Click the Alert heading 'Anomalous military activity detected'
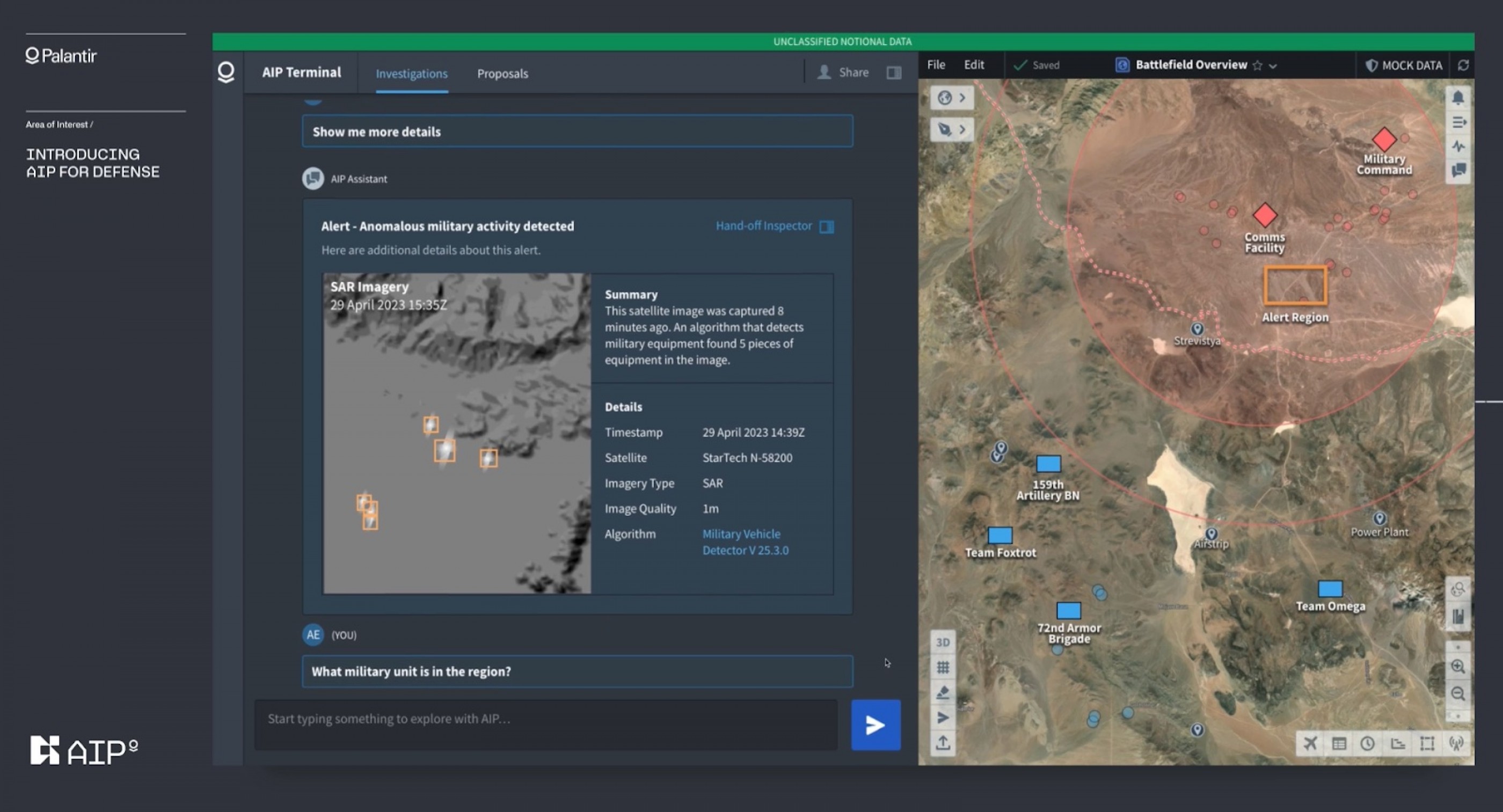The height and width of the screenshot is (812, 1503). pyautogui.click(x=448, y=226)
